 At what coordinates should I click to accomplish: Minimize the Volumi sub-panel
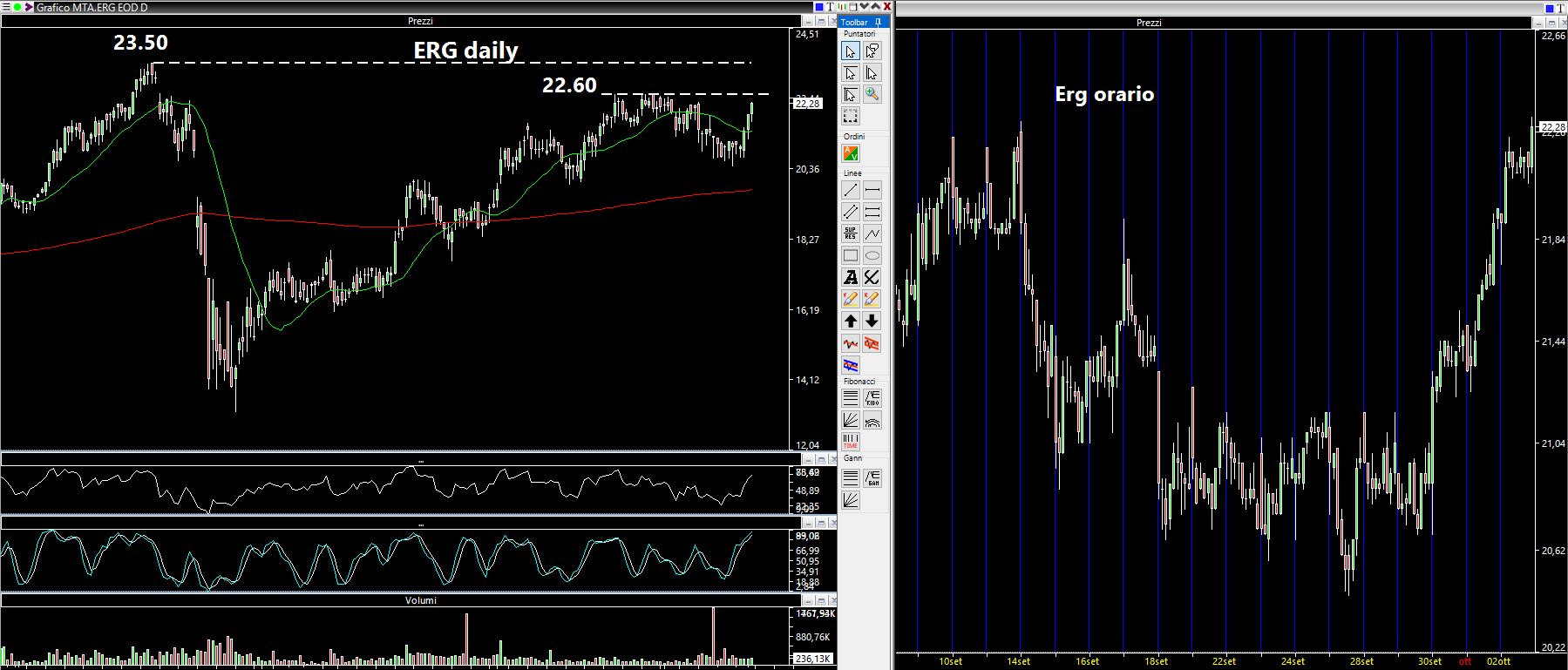(x=808, y=601)
